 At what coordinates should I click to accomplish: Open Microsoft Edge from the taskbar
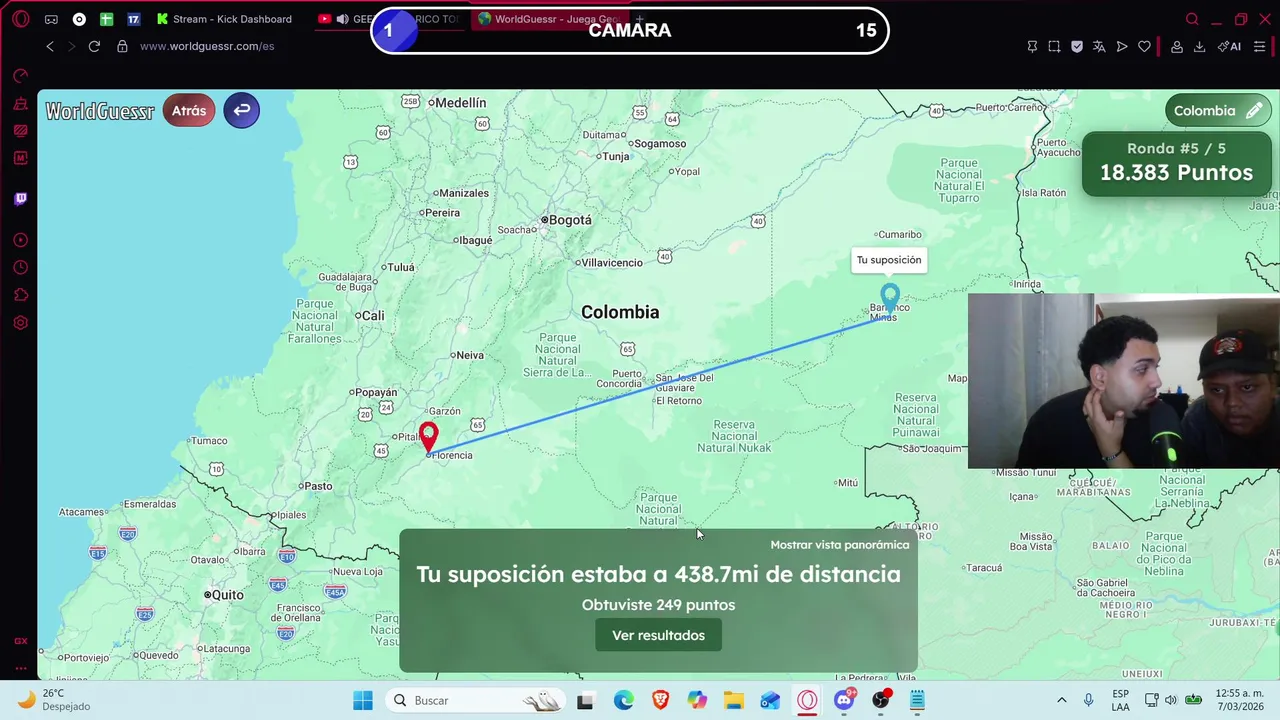pos(623,700)
